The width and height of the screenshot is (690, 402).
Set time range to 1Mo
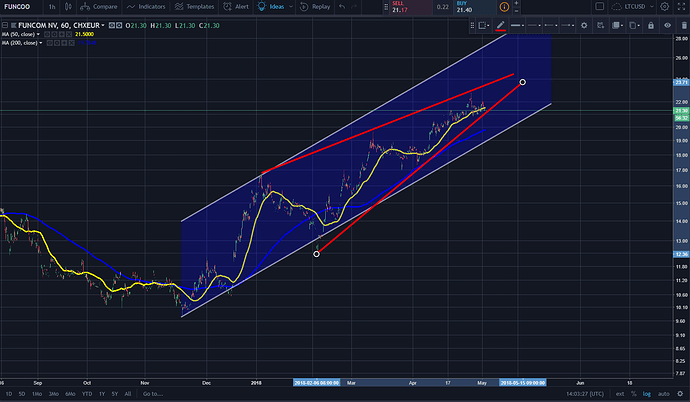coord(37,394)
